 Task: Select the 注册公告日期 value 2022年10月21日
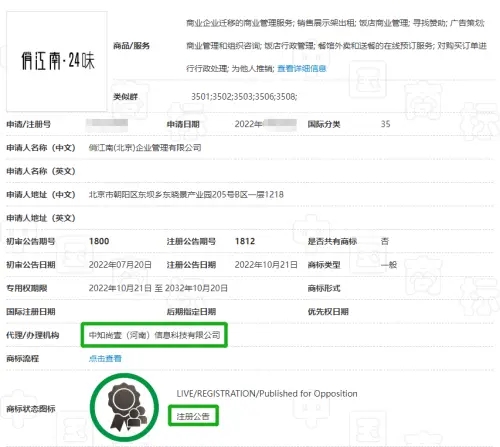[266, 265]
